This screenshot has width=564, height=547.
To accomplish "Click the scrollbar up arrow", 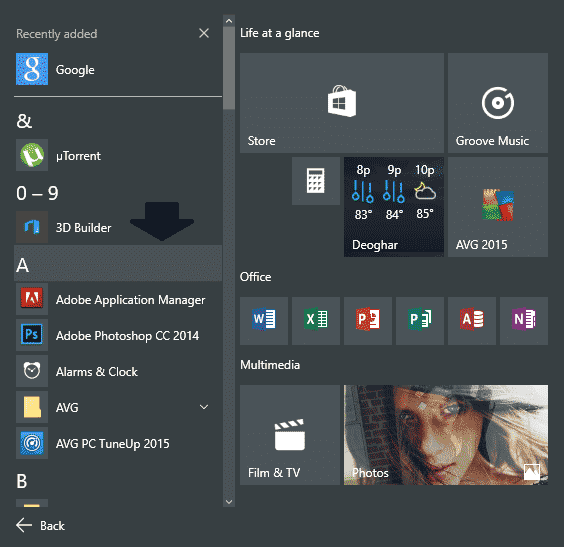I will click(229, 21).
